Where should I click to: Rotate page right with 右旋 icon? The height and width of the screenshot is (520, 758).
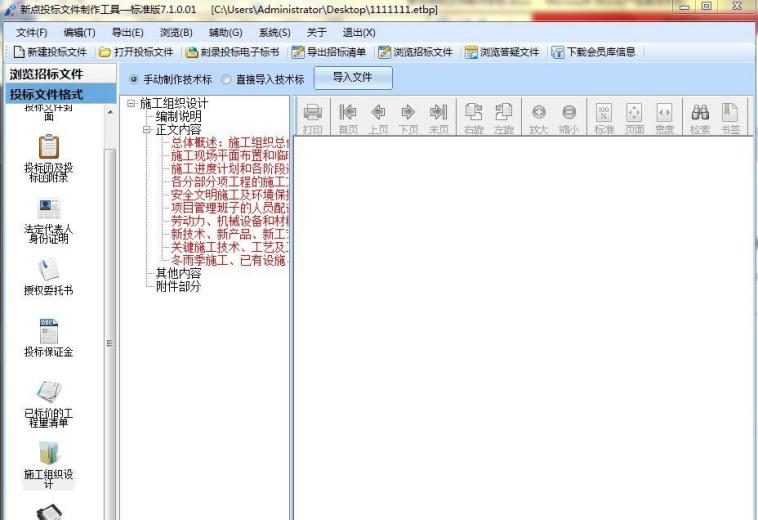(x=473, y=112)
